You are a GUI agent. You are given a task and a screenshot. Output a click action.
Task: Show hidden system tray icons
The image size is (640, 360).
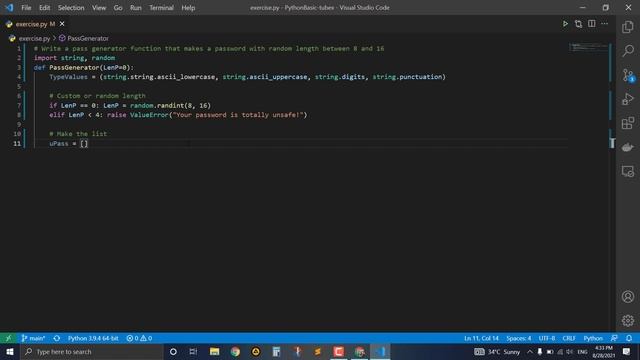tap(530, 352)
